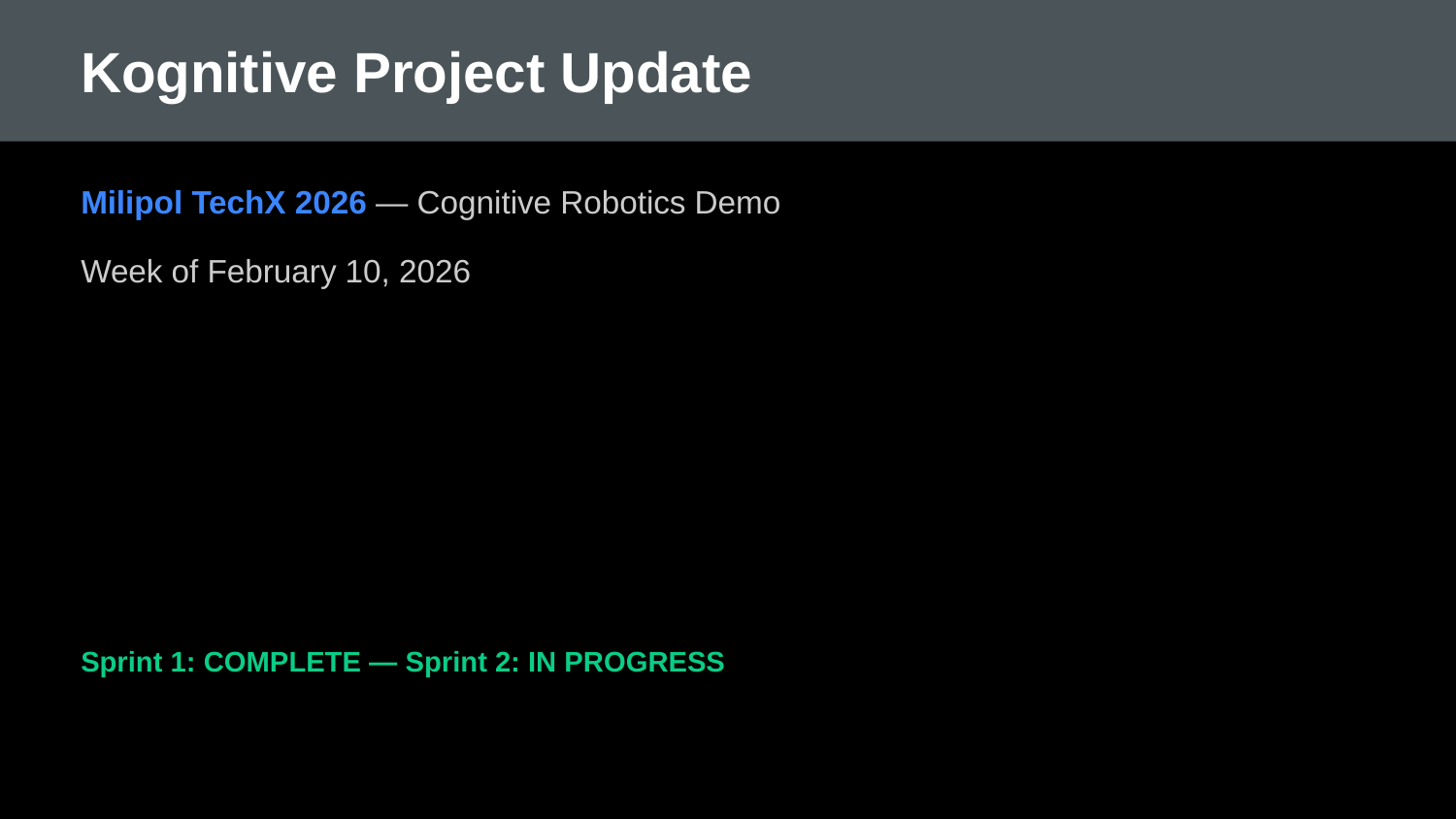Click the green "Sprint 2:" label
This screenshot has width=1456, height=819.
(x=462, y=662)
